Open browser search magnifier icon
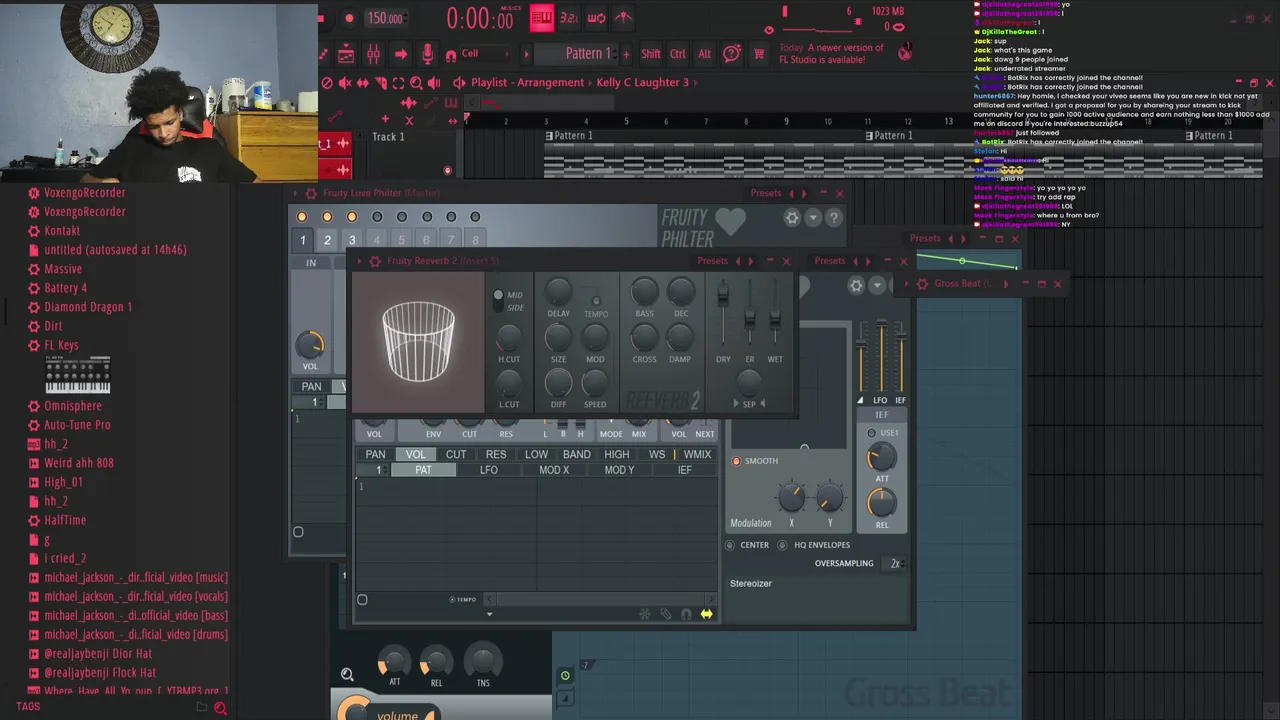This screenshot has height=720, width=1280. click(x=220, y=708)
